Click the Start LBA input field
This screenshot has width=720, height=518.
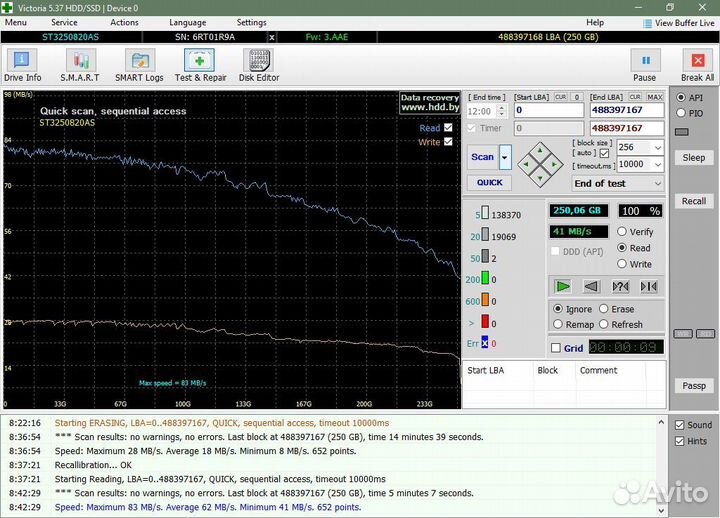pyautogui.click(x=548, y=111)
